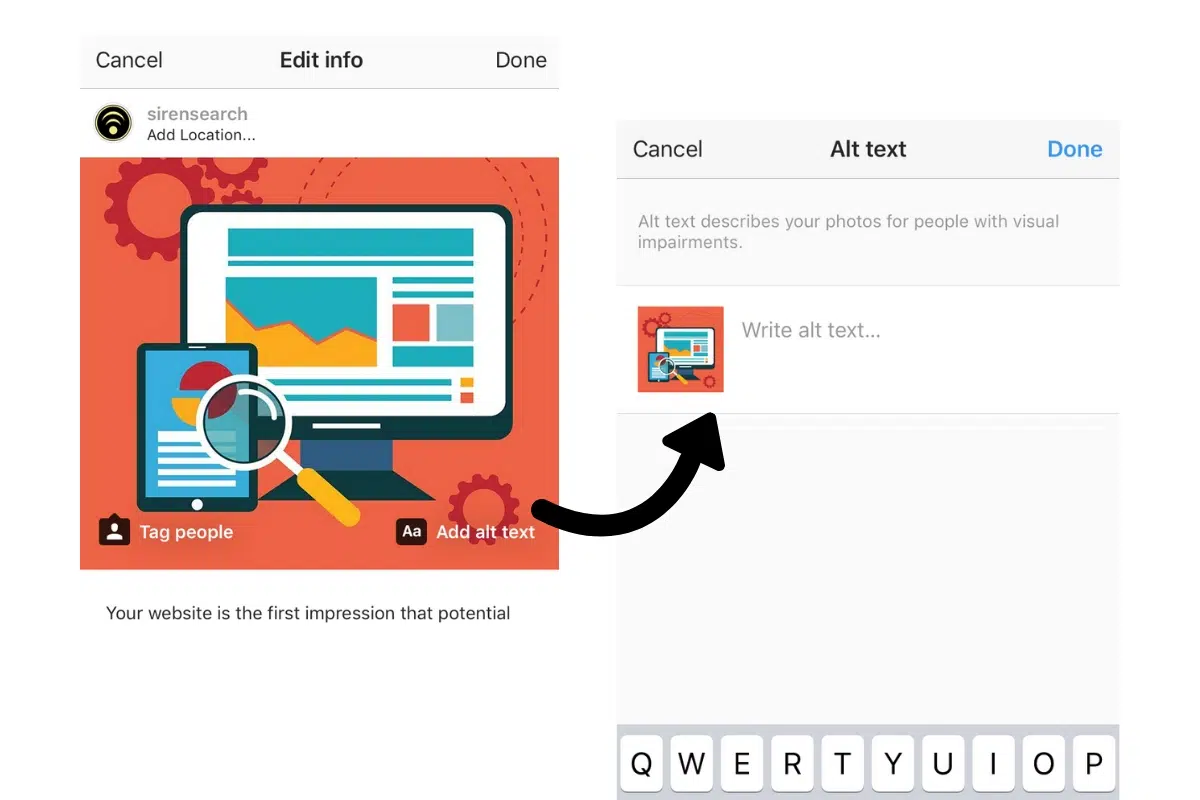
Task: Select Add Location under sirensearch
Action: (201, 135)
